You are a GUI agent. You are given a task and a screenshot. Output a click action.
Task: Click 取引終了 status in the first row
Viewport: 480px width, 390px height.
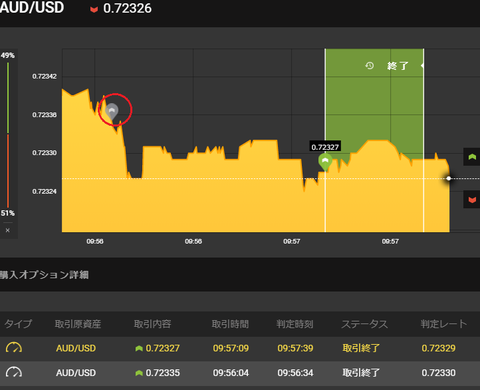click(361, 348)
